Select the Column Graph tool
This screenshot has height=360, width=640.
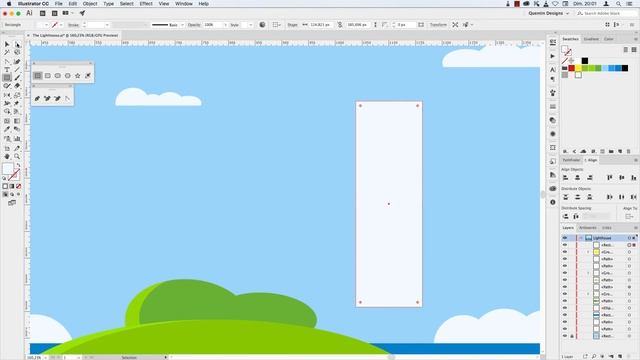[17, 139]
